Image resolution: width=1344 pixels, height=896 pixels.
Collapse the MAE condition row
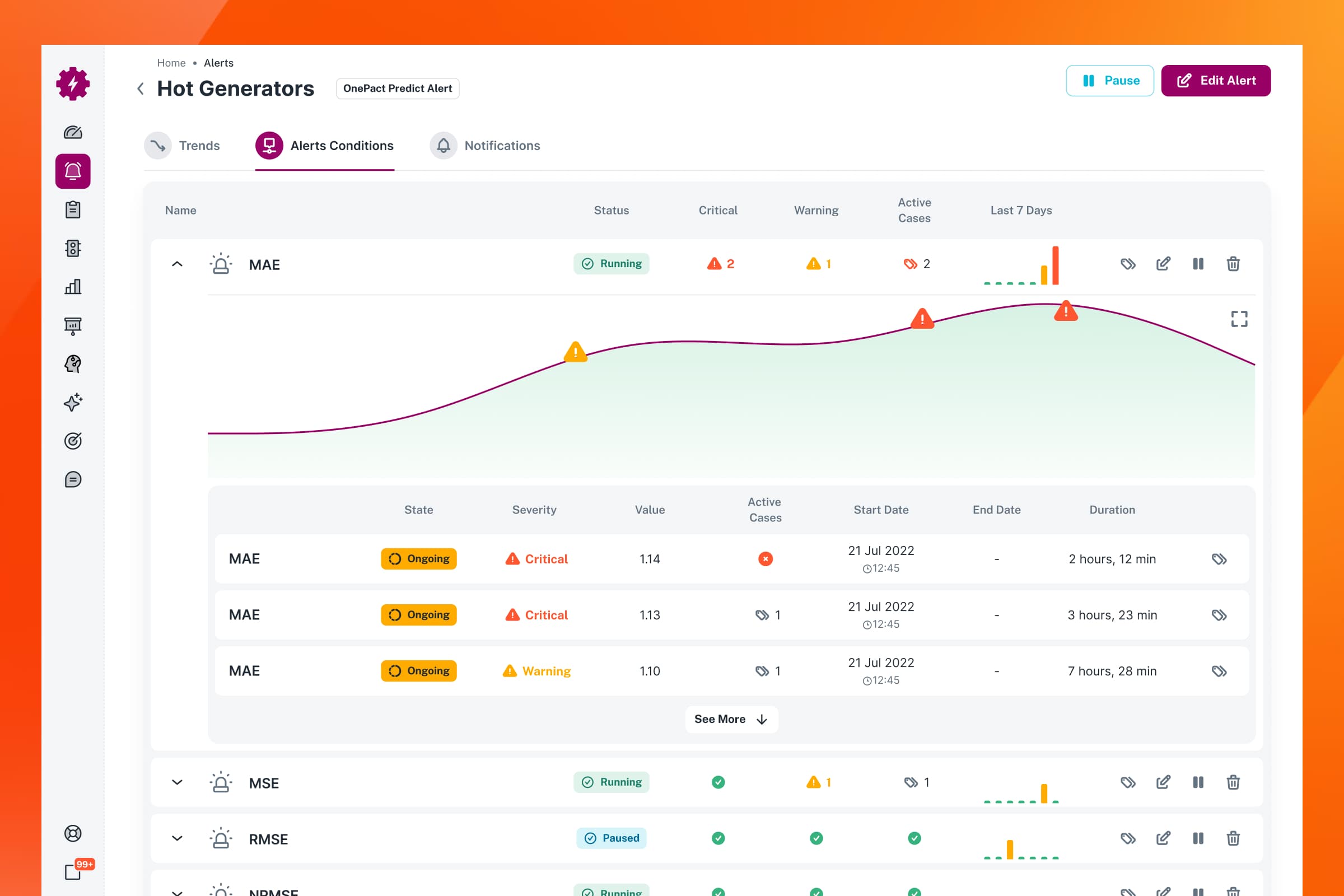pyautogui.click(x=177, y=264)
